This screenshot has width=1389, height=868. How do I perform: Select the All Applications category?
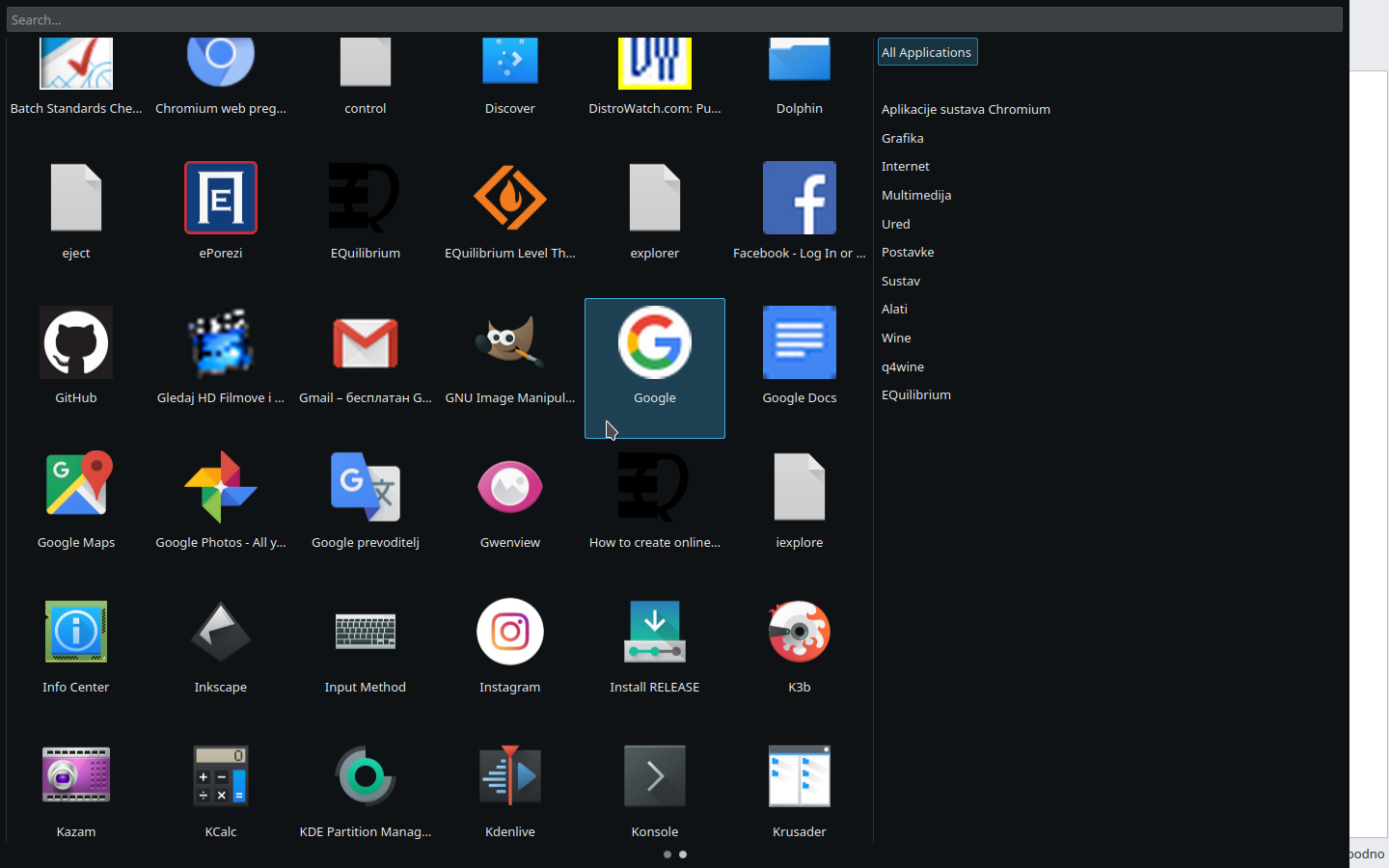click(927, 52)
